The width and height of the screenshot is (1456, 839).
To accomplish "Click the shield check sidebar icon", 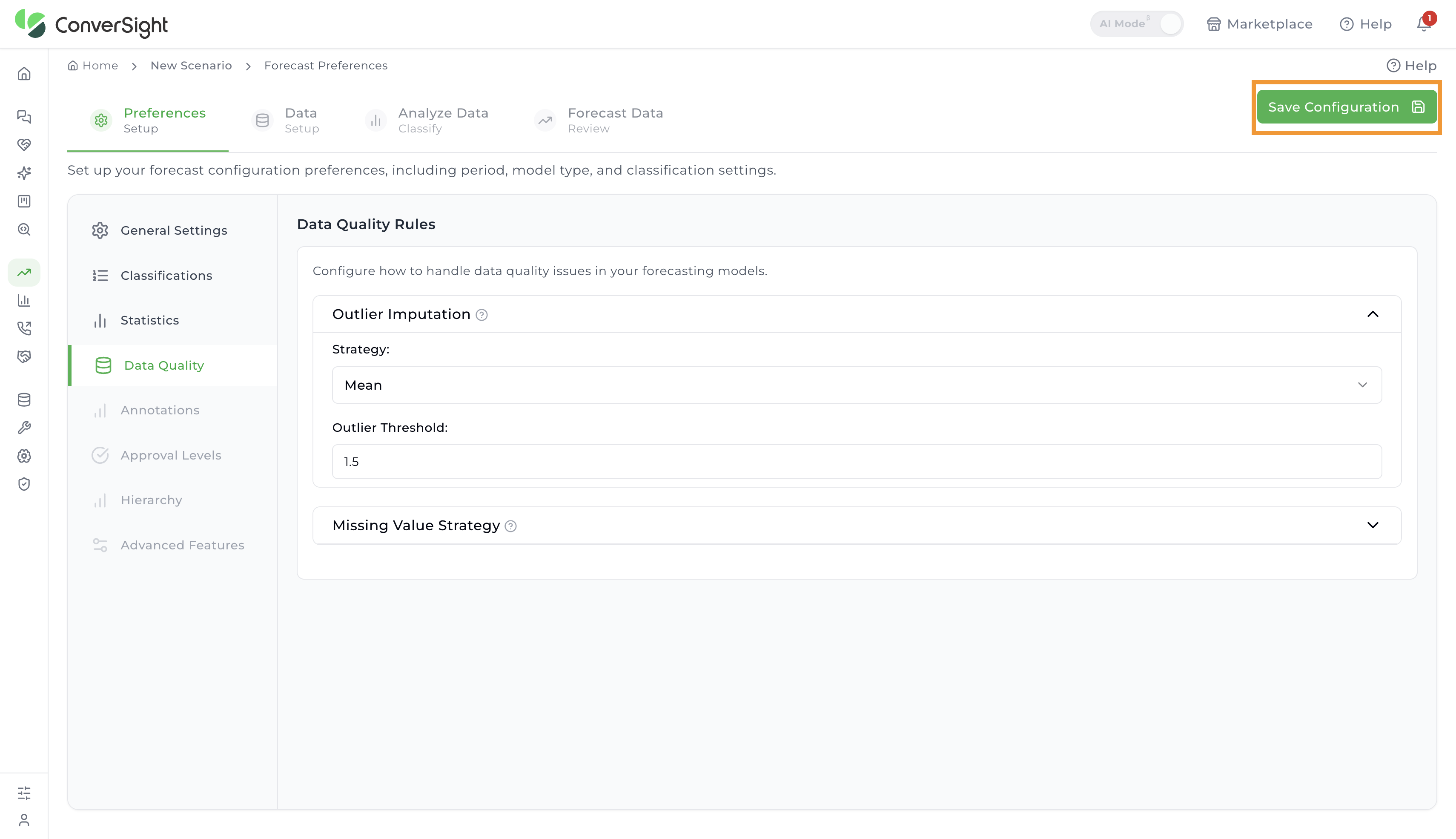I will click(x=23, y=484).
